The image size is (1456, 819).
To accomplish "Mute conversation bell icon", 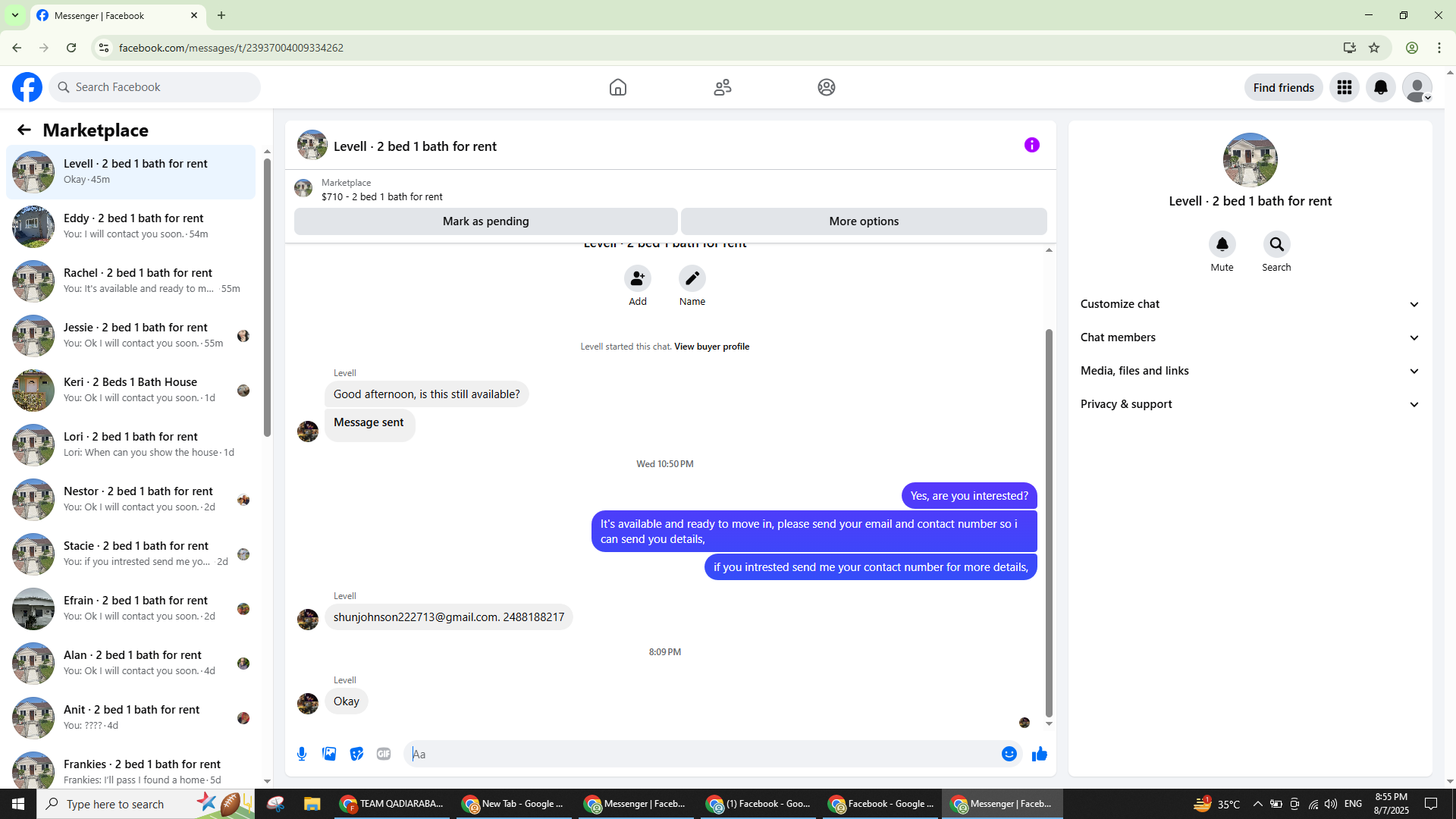I will pyautogui.click(x=1222, y=244).
